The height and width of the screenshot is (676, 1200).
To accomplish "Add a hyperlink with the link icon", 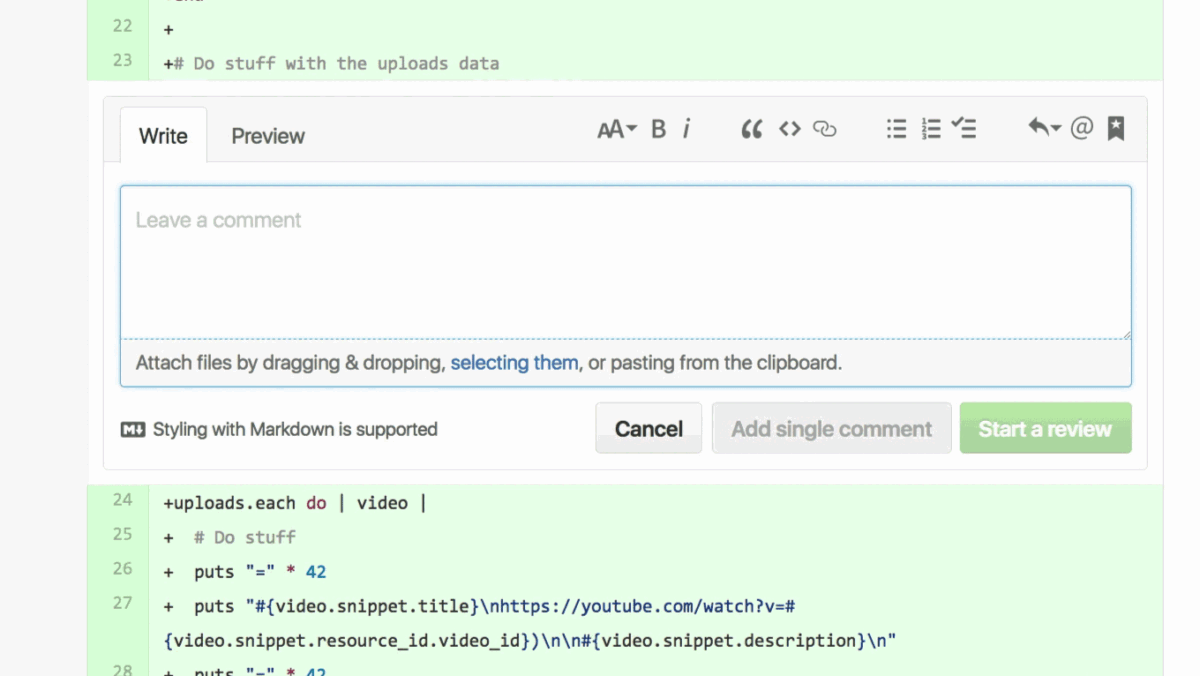I will [824, 128].
